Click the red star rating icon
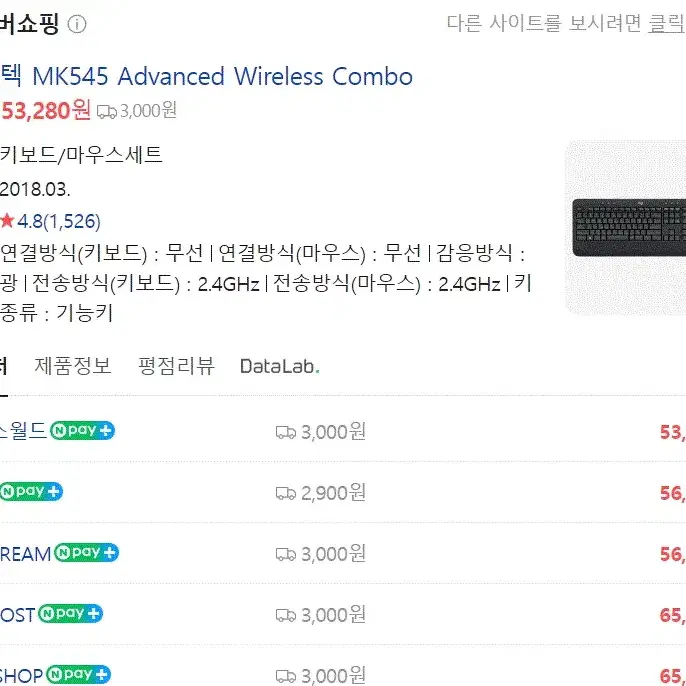The image size is (686, 686). [x=7, y=220]
